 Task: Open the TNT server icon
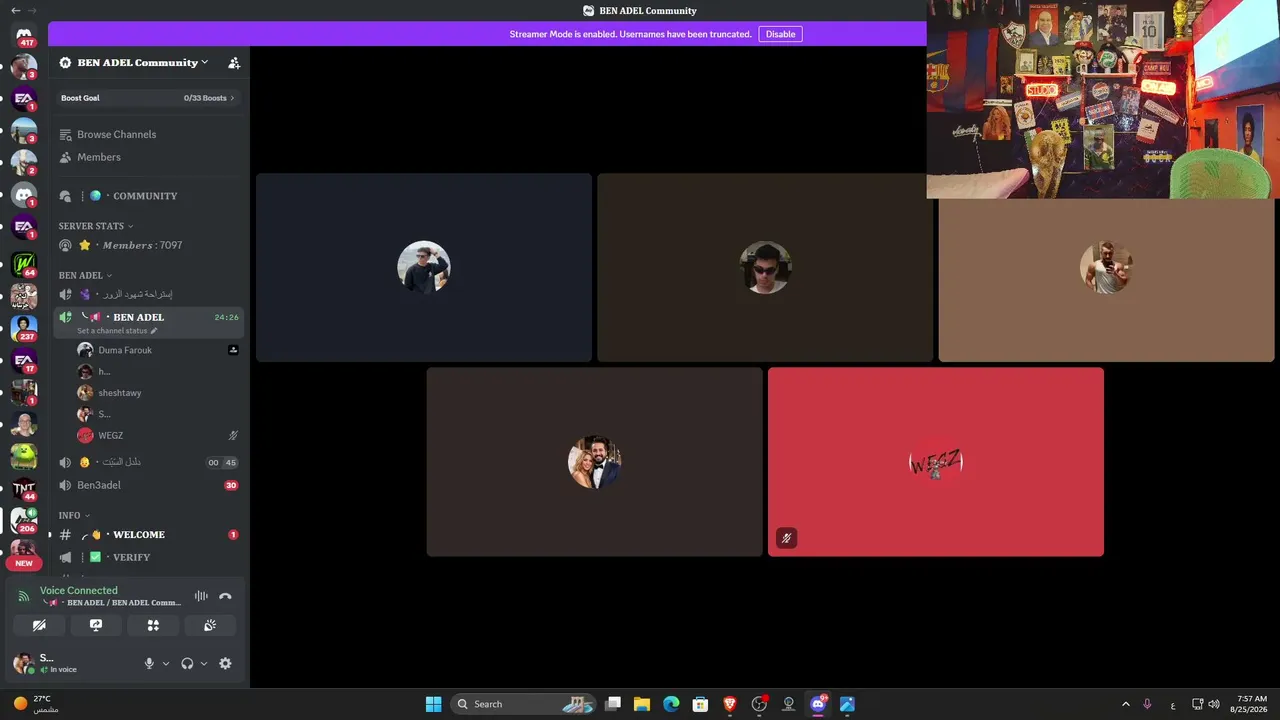click(24, 489)
